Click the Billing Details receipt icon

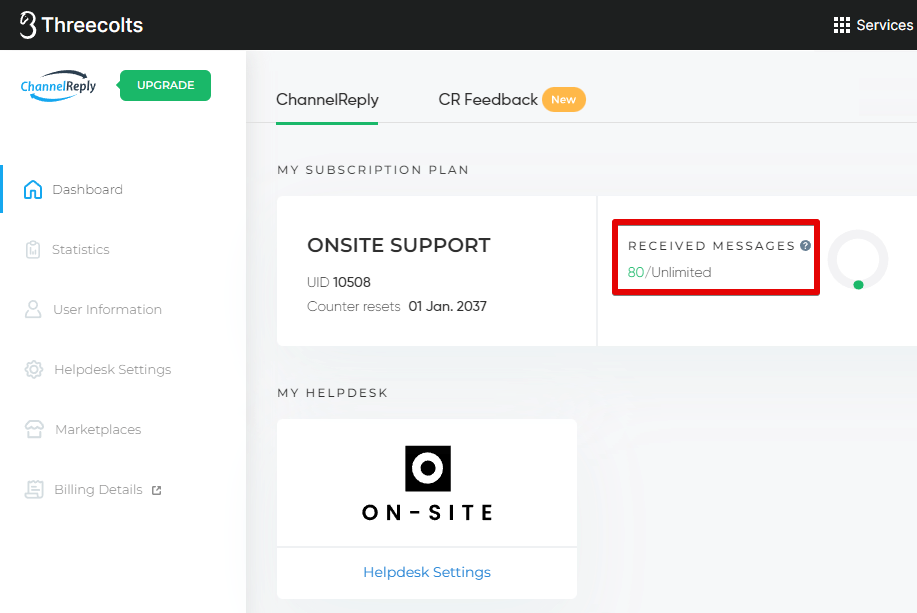(x=34, y=490)
